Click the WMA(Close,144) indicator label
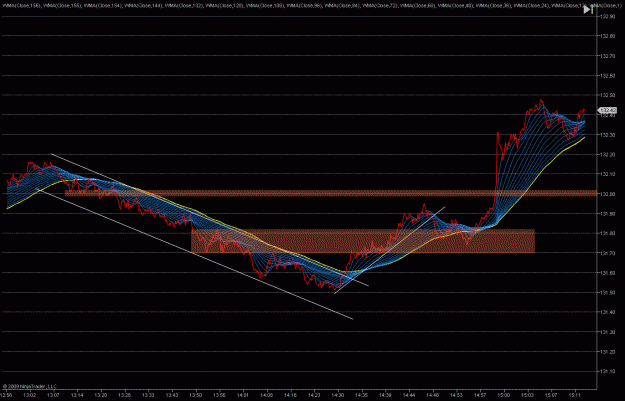 tap(143, 6)
